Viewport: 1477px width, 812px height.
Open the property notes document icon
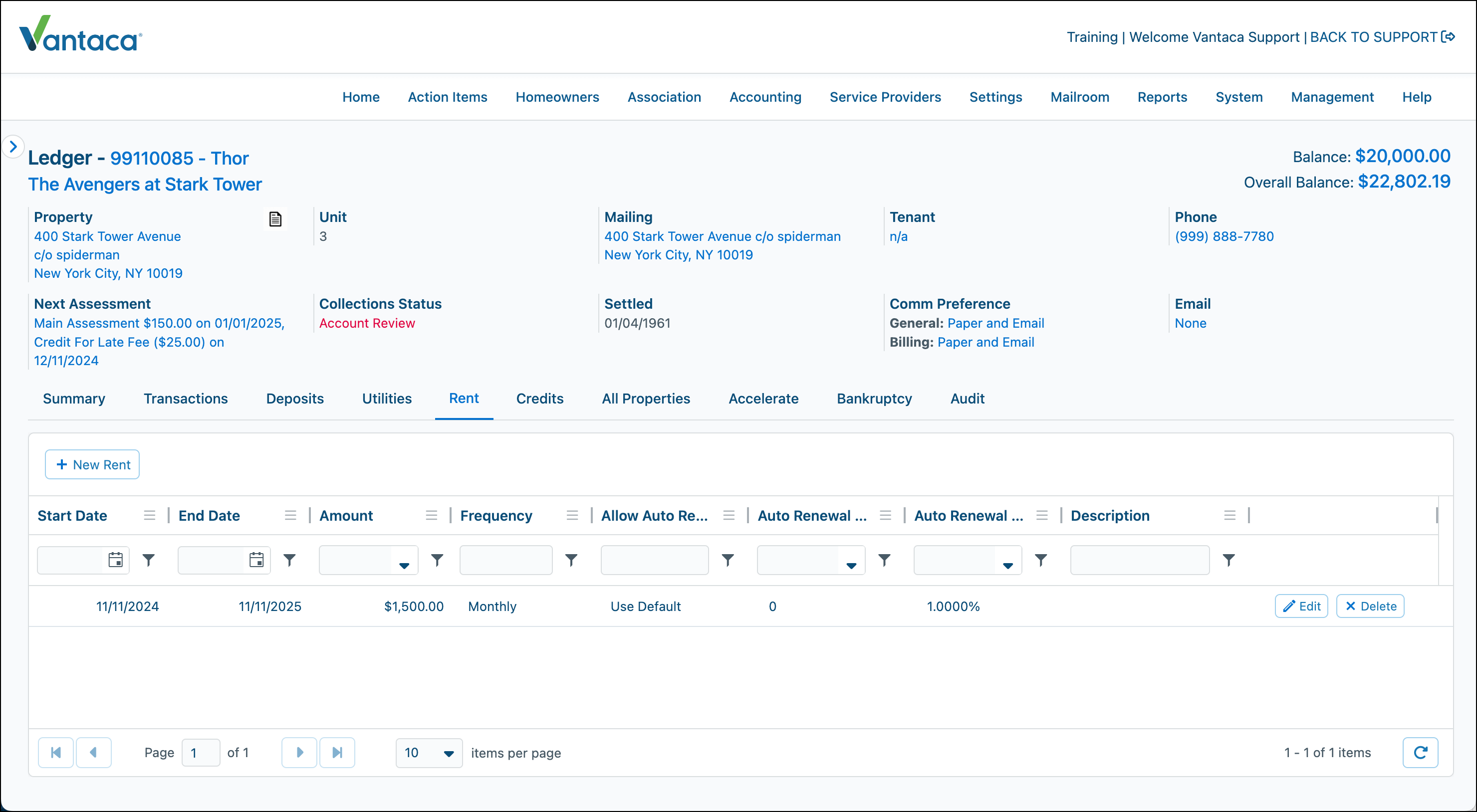(275, 219)
